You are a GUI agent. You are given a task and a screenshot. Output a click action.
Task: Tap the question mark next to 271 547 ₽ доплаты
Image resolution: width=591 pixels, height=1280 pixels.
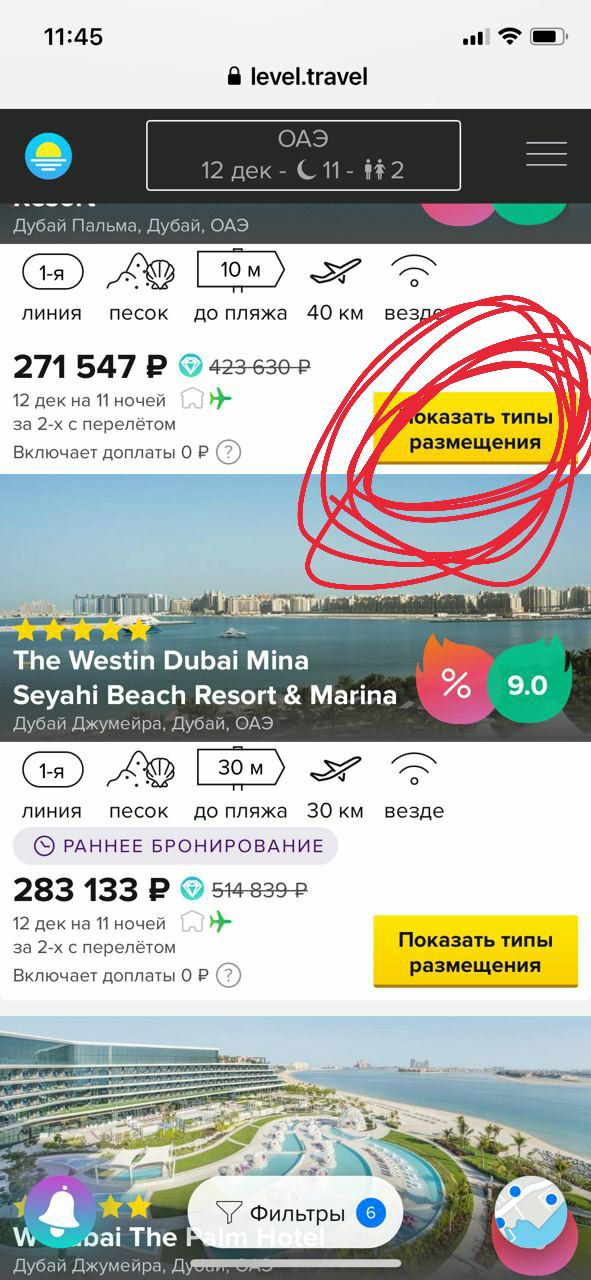(x=229, y=452)
